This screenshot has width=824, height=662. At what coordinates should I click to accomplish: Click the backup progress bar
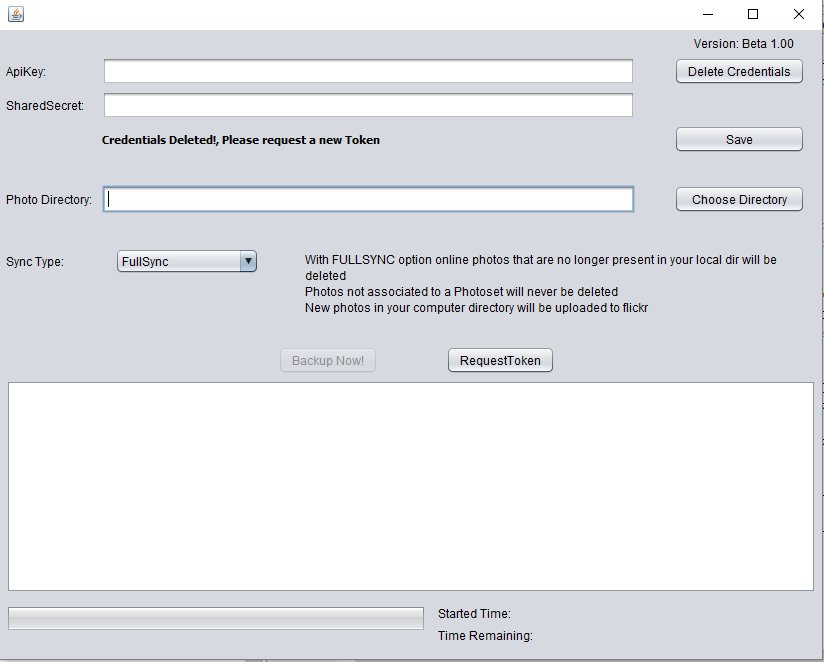216,618
